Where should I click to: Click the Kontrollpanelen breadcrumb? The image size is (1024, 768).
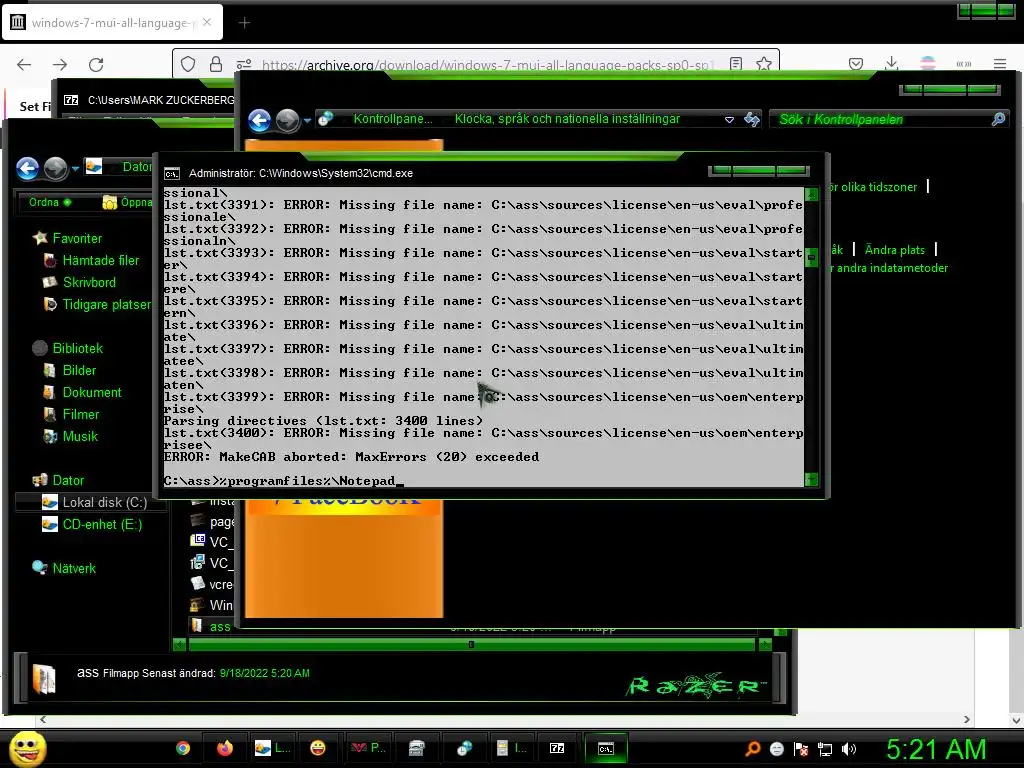(392, 119)
